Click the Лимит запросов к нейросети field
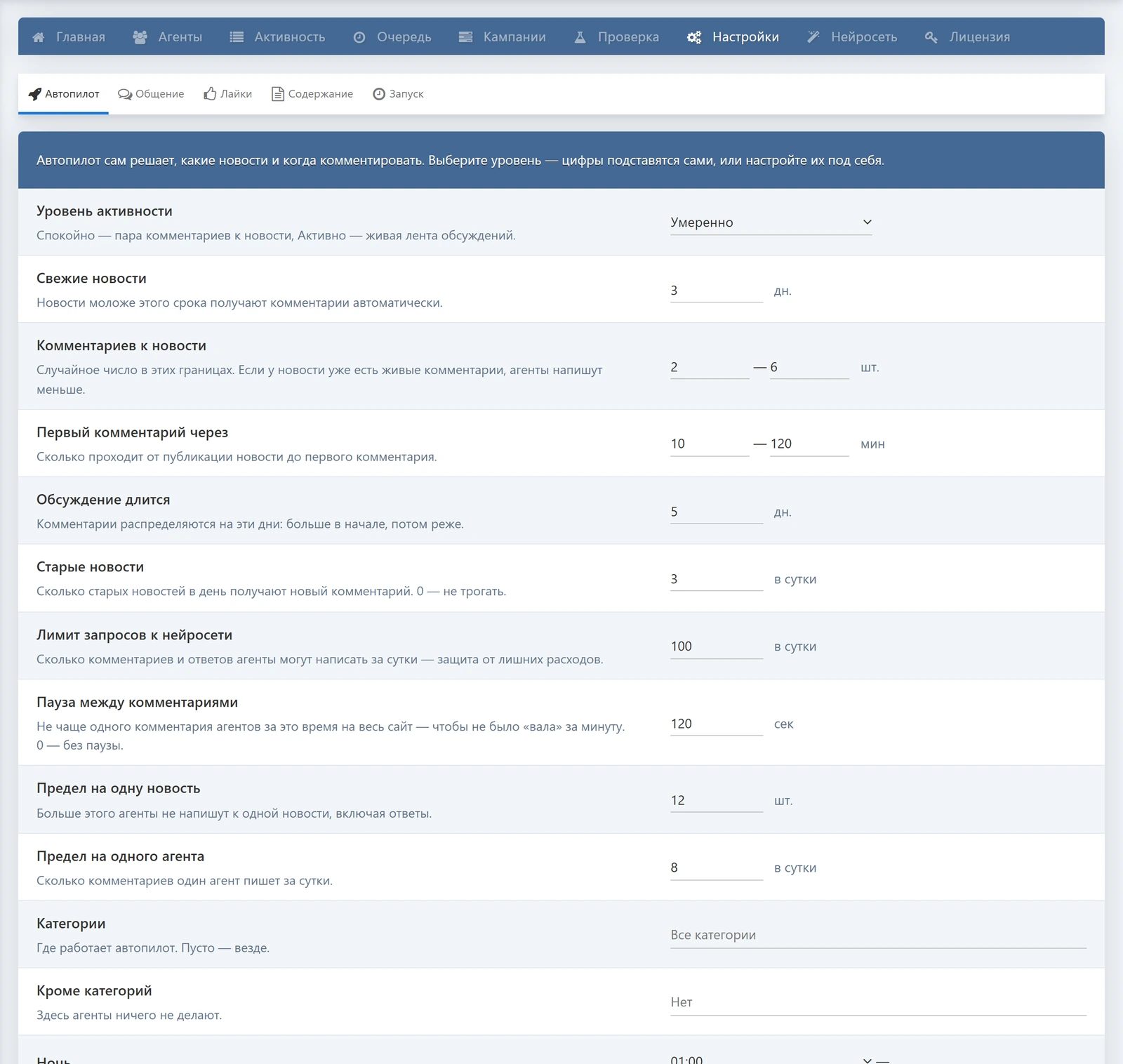The width and height of the screenshot is (1123, 1064). [717, 646]
